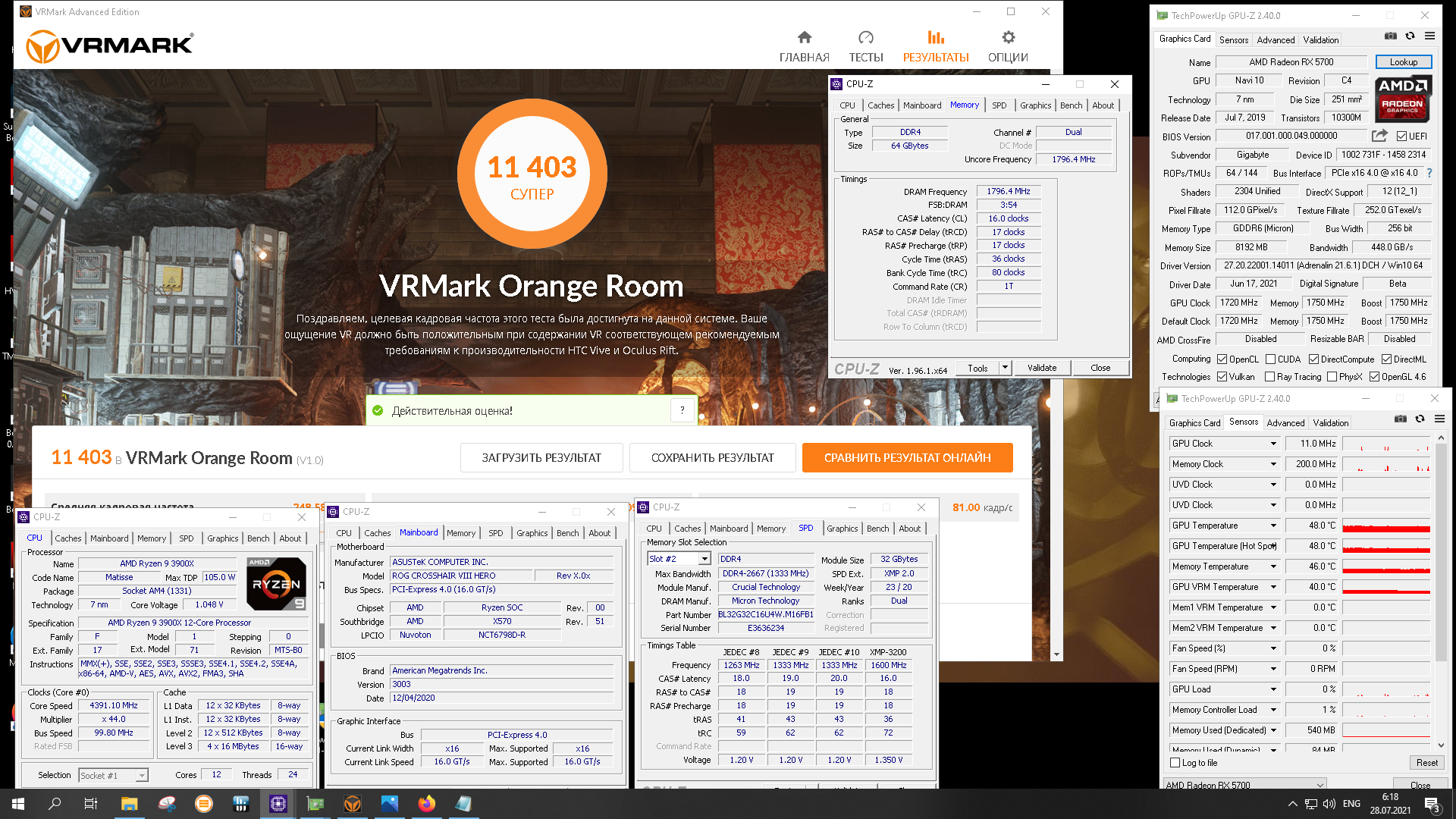The width and height of the screenshot is (1456, 819).
Task: Toggle PhysX checkbox in GPU-Z
Action: click(1332, 377)
